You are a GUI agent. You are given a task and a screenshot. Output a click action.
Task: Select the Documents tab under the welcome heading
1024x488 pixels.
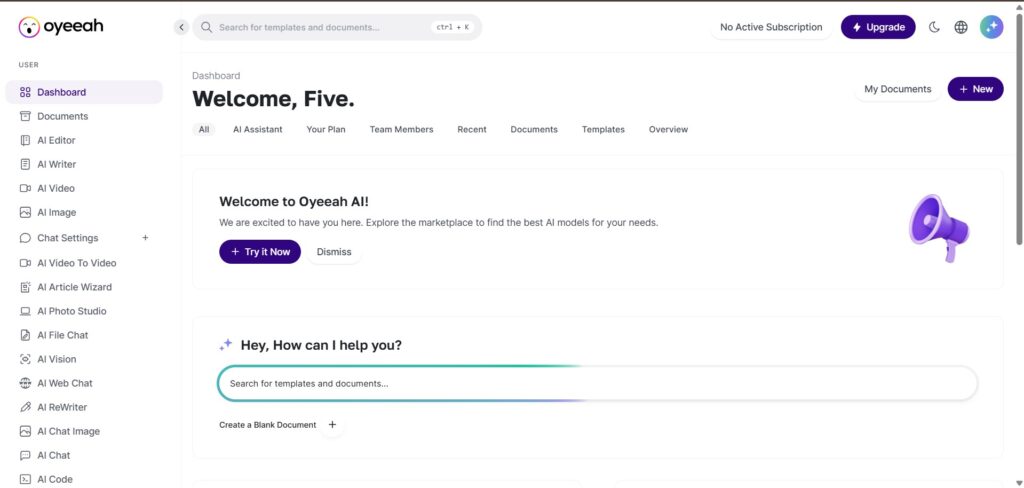pyautogui.click(x=534, y=129)
